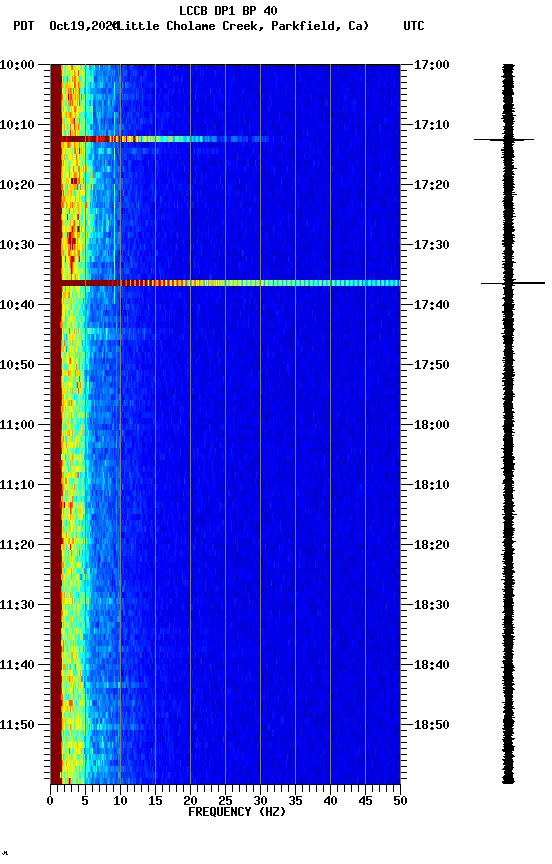
Task: Click the 17:20 UTC time label
Action: (x=432, y=185)
